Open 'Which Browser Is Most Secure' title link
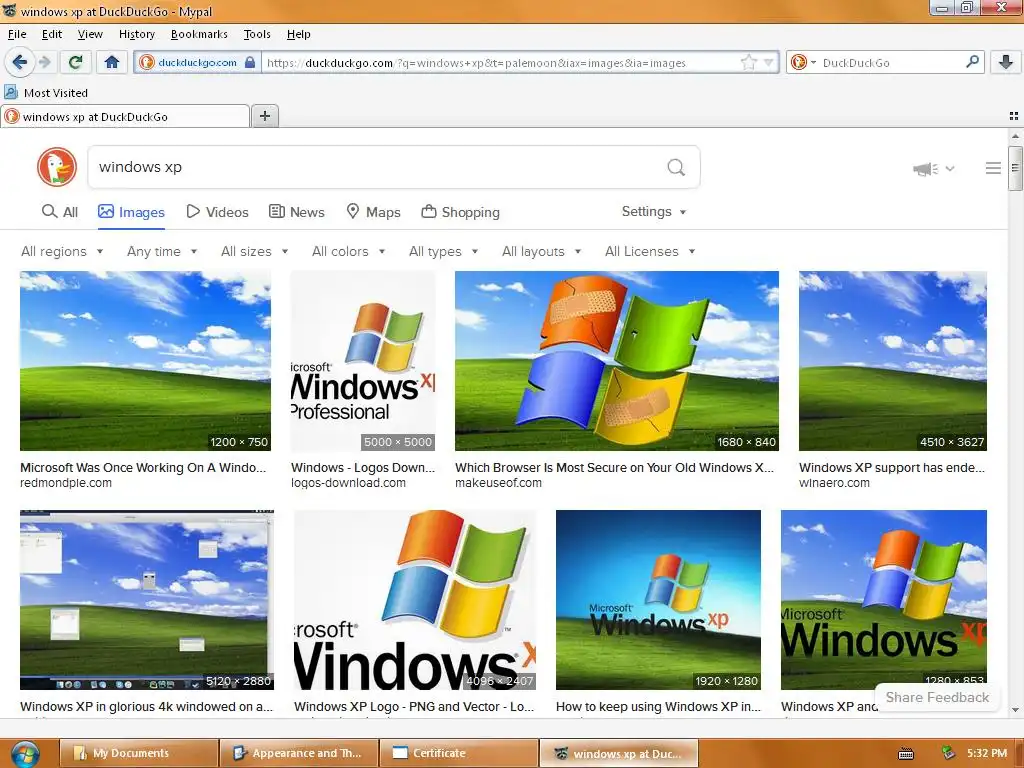This screenshot has width=1024, height=768. click(x=614, y=468)
